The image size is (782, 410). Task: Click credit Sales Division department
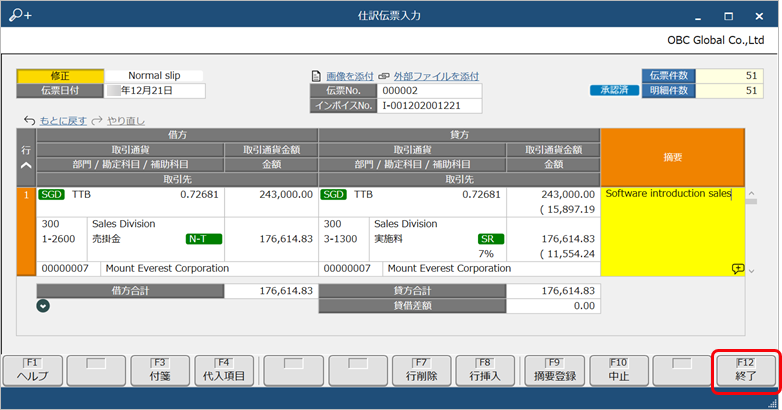405,224
